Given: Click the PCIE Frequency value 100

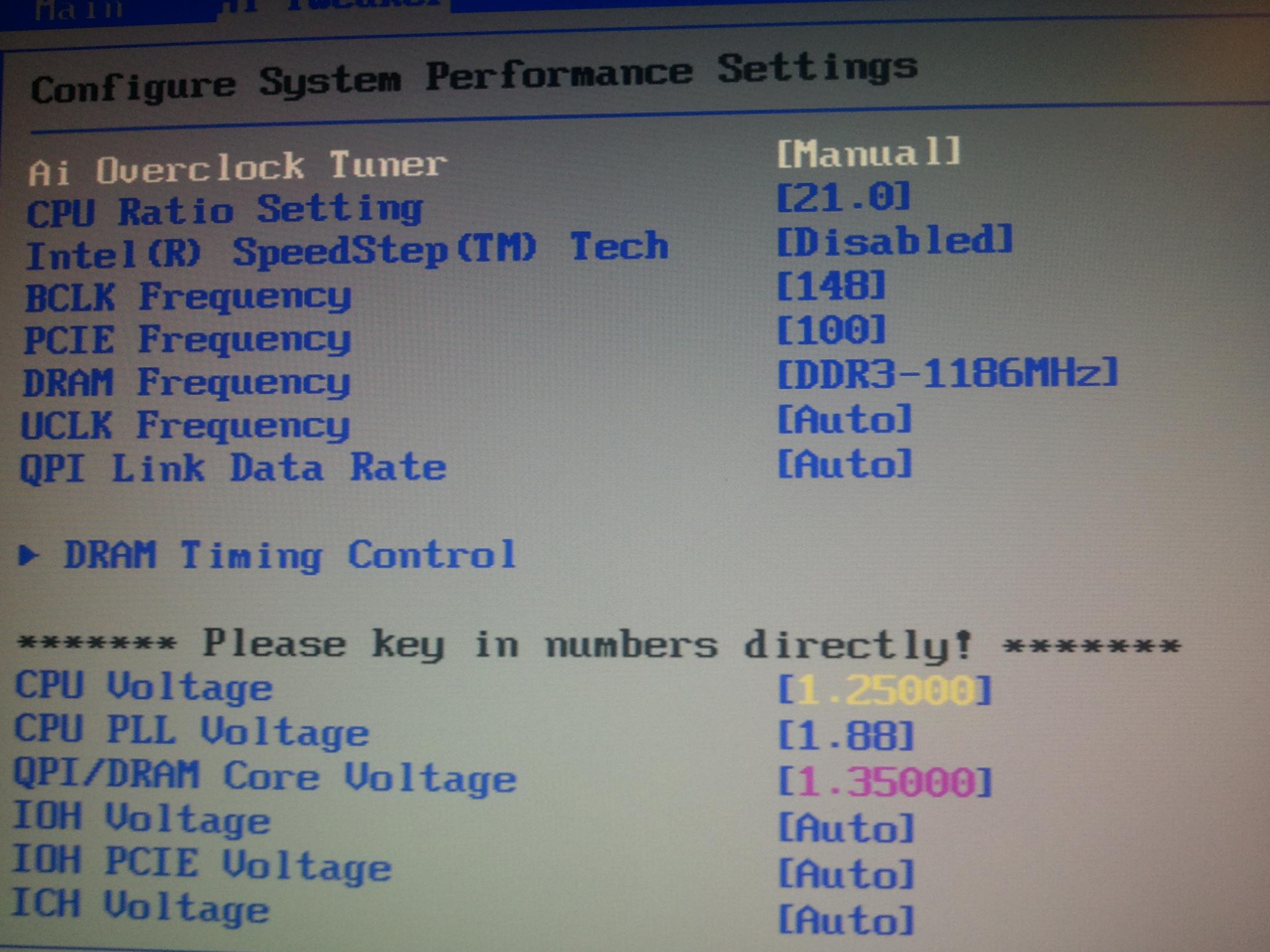Looking at the screenshot, I should tap(831, 329).
